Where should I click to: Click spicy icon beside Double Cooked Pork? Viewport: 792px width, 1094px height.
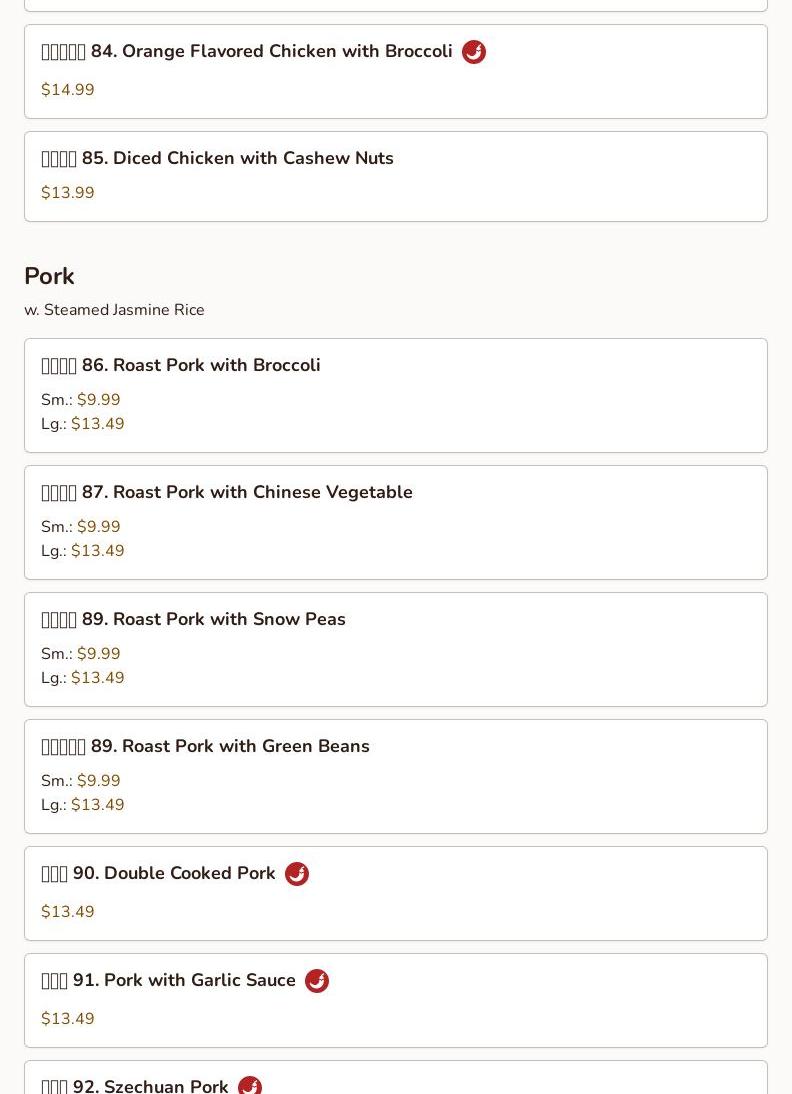tap(297, 874)
